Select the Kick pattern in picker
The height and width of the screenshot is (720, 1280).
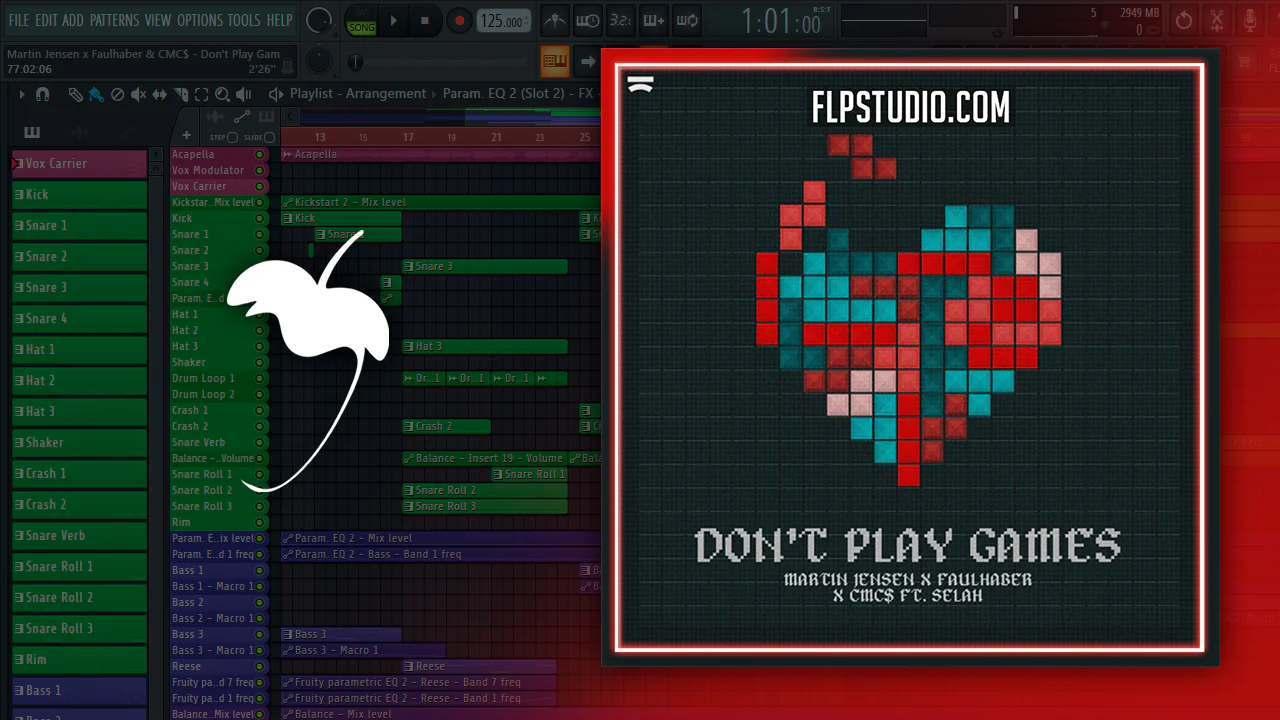tap(79, 195)
